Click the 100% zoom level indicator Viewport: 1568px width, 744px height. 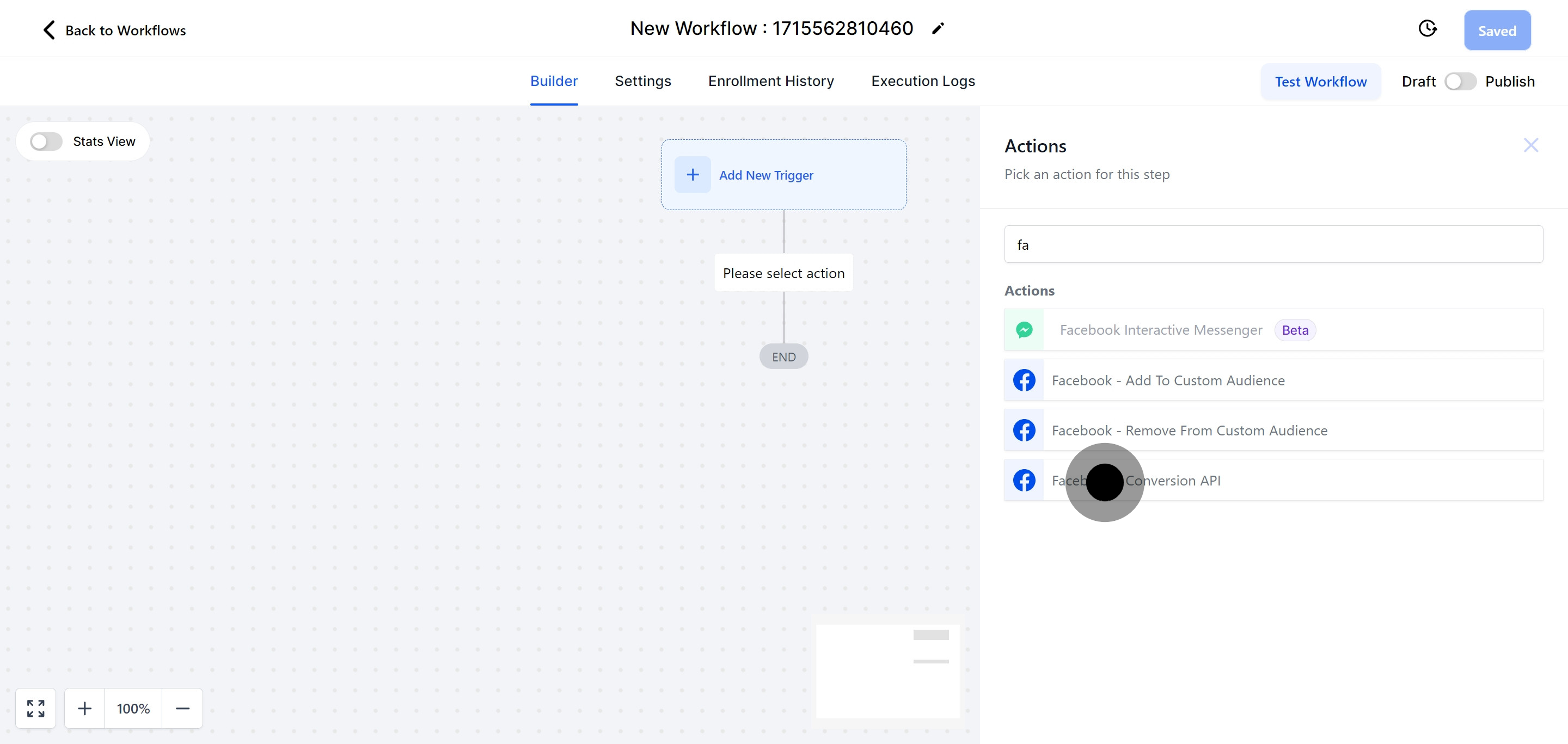(x=133, y=708)
